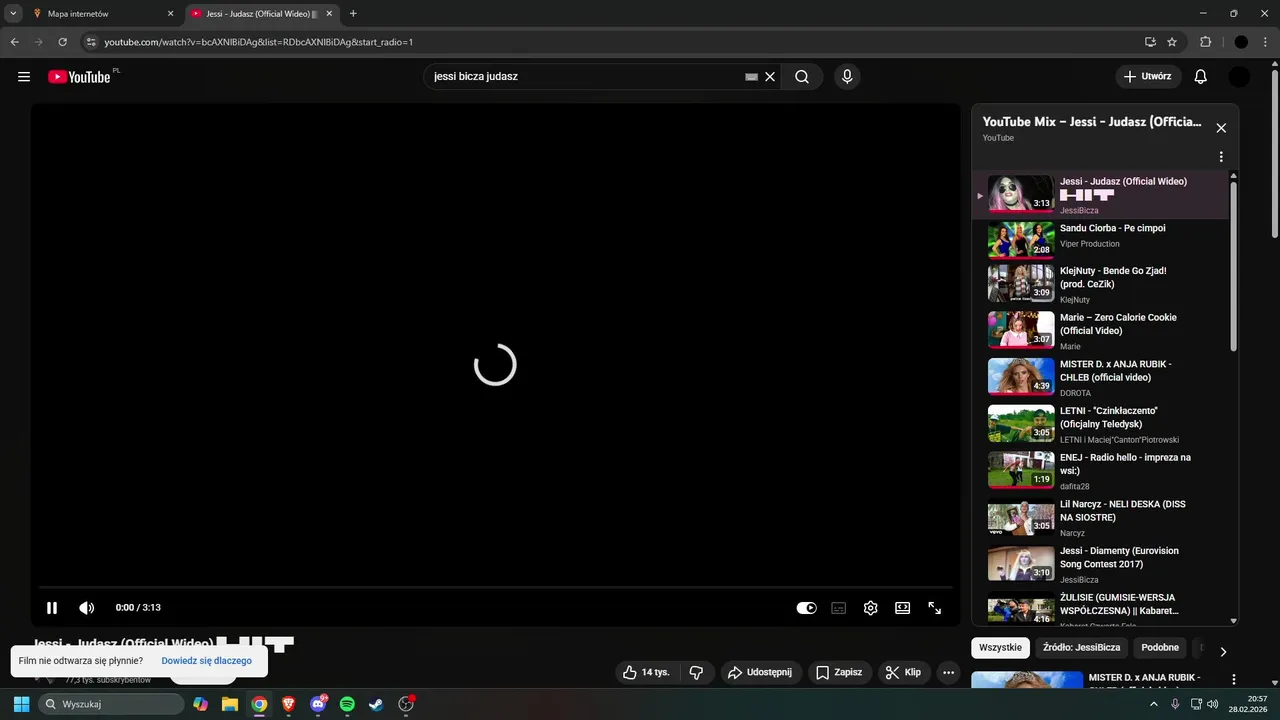This screenshot has width=1280, height=720.
Task: Open the Dowiedz się dlaczego link
Action: coord(206,661)
